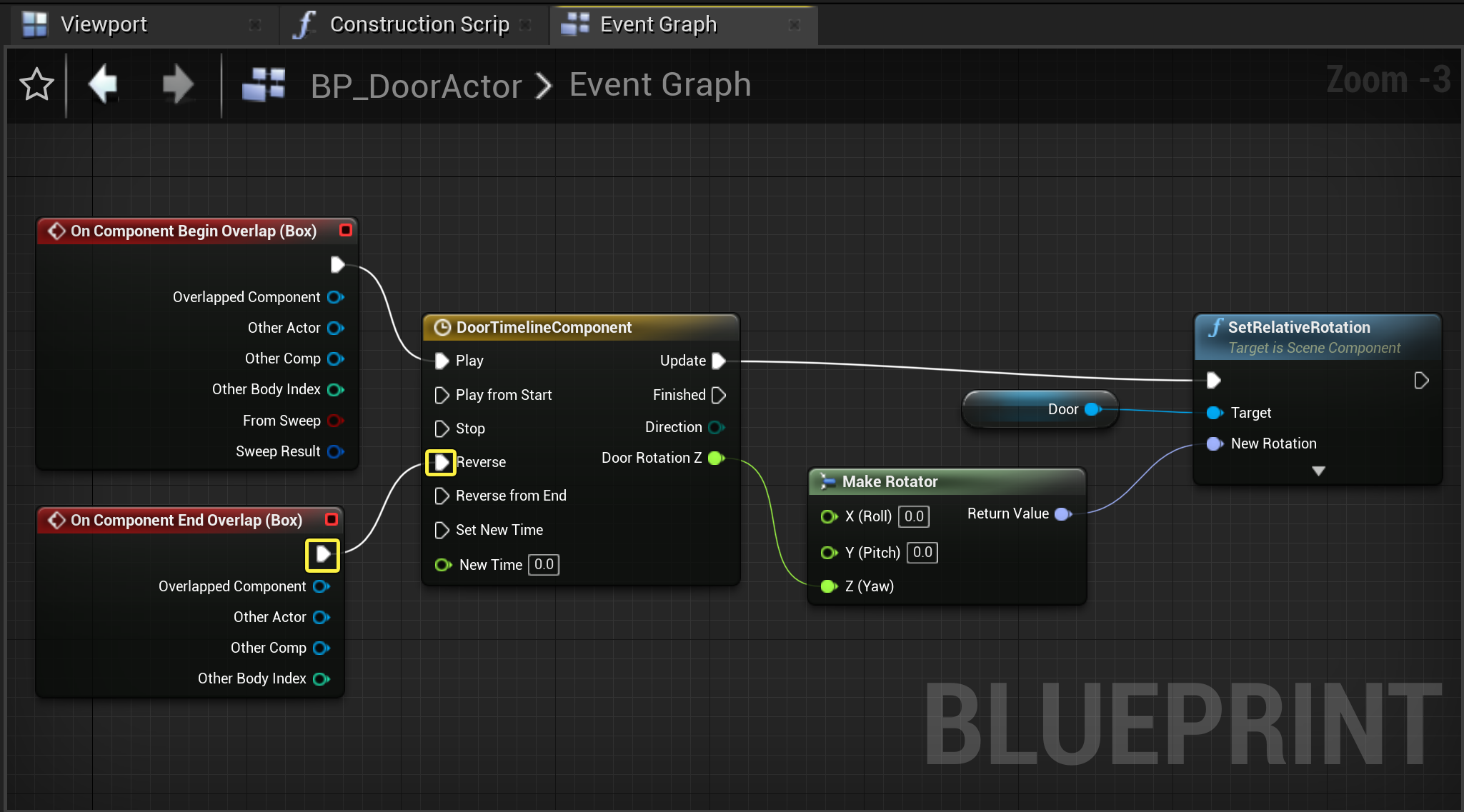Switch to the Viewport tab
This screenshot has height=812, width=1464.
pyautogui.click(x=104, y=24)
